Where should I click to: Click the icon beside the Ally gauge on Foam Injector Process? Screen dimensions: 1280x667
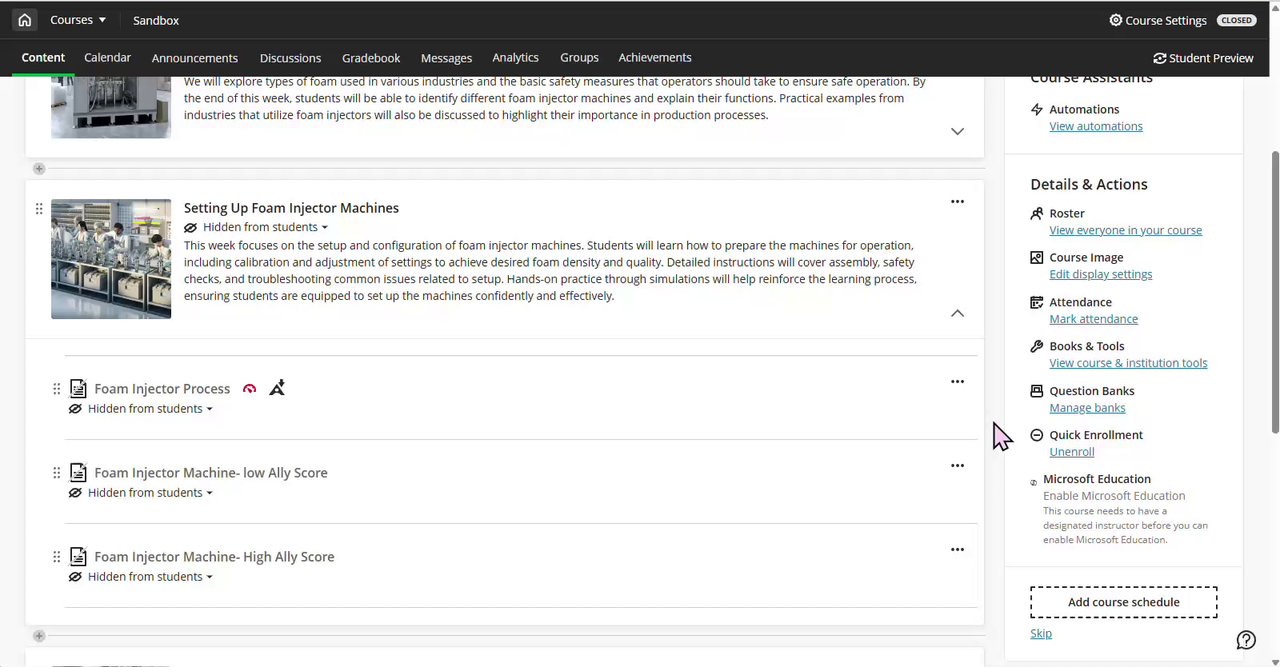pos(277,388)
